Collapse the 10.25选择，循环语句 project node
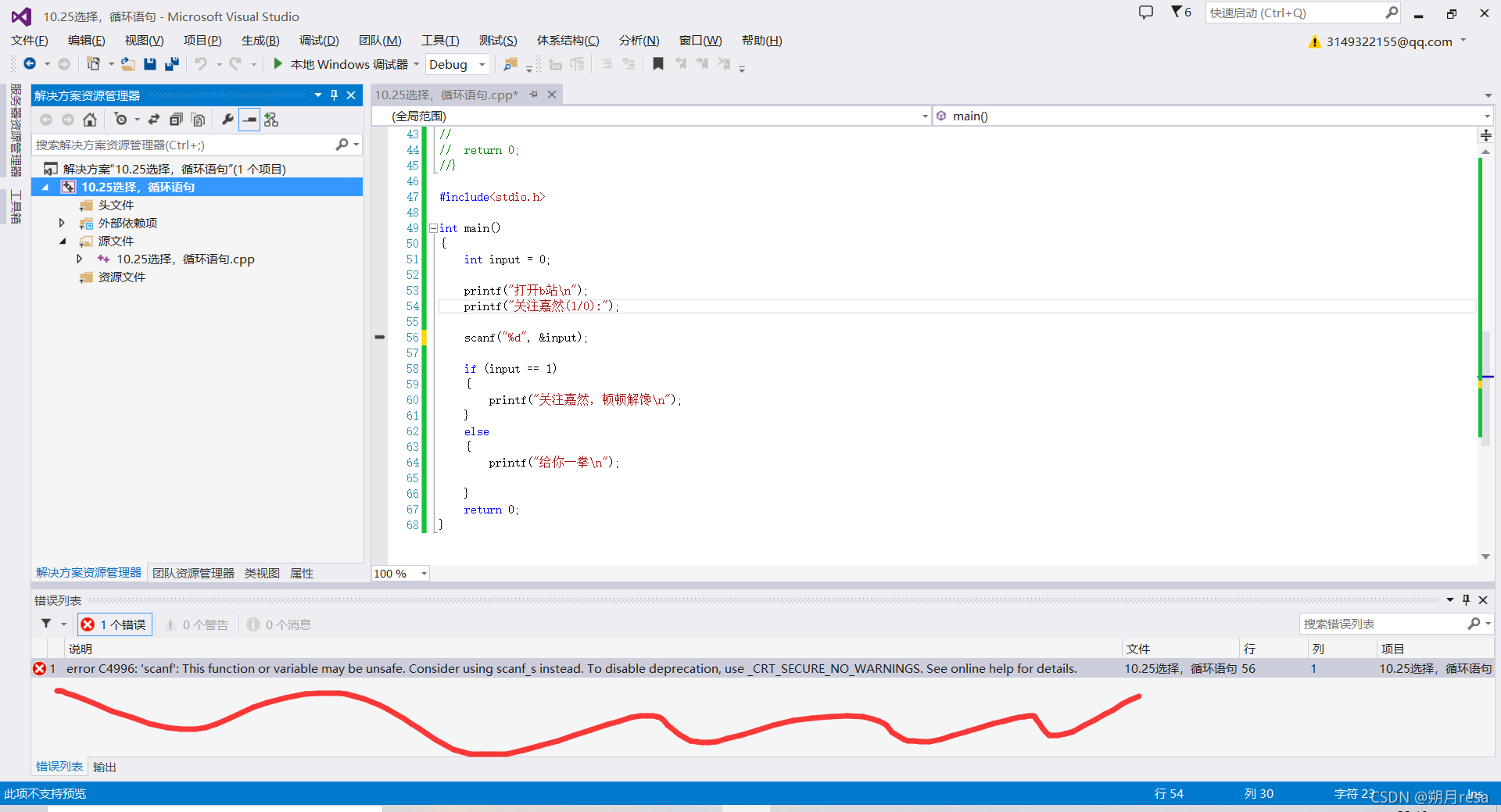The height and width of the screenshot is (812, 1501). 45,188
